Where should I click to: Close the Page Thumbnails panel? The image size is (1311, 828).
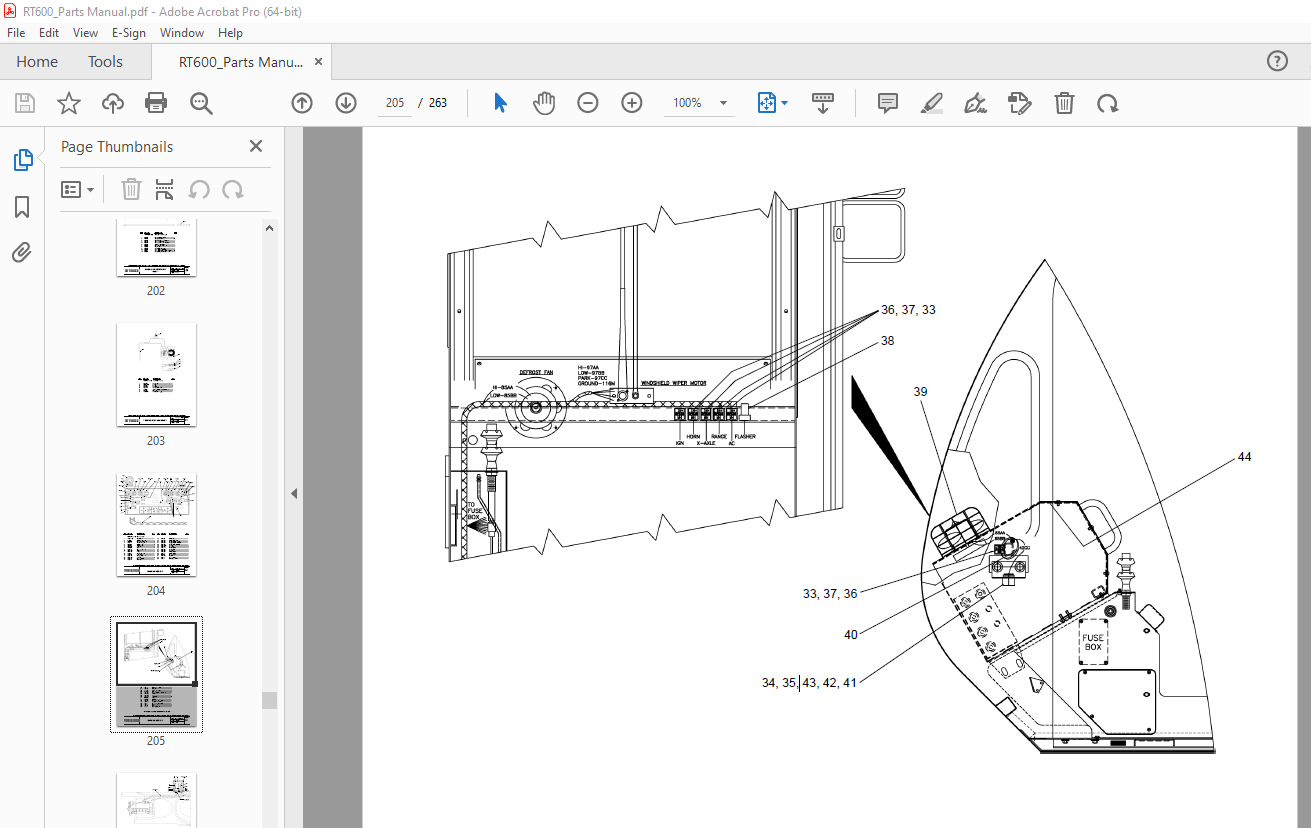(x=256, y=146)
